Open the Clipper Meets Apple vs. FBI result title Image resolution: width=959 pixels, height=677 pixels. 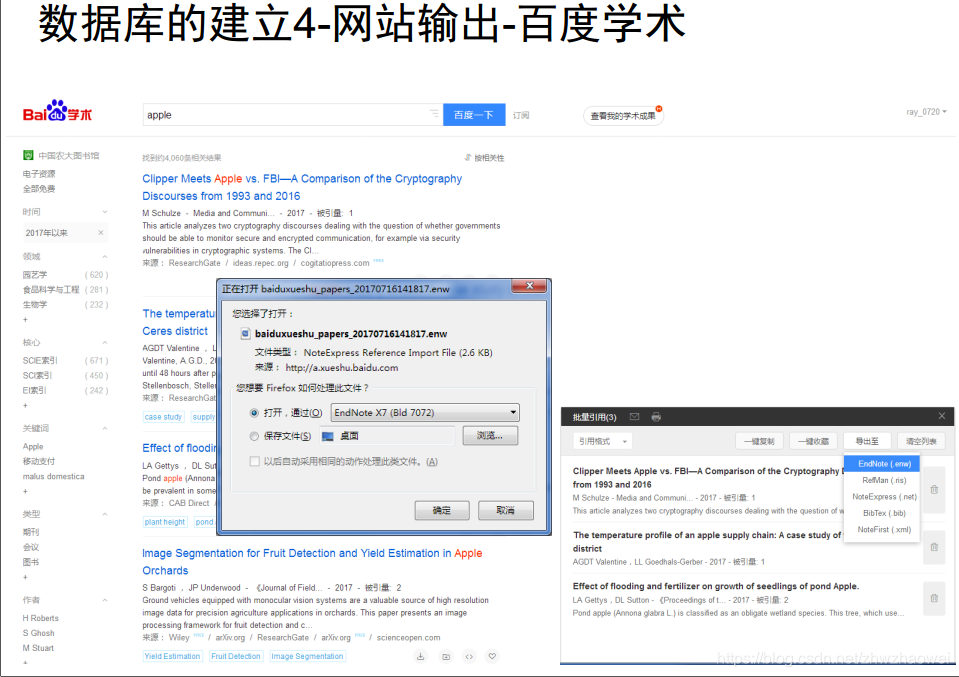[x=302, y=187]
